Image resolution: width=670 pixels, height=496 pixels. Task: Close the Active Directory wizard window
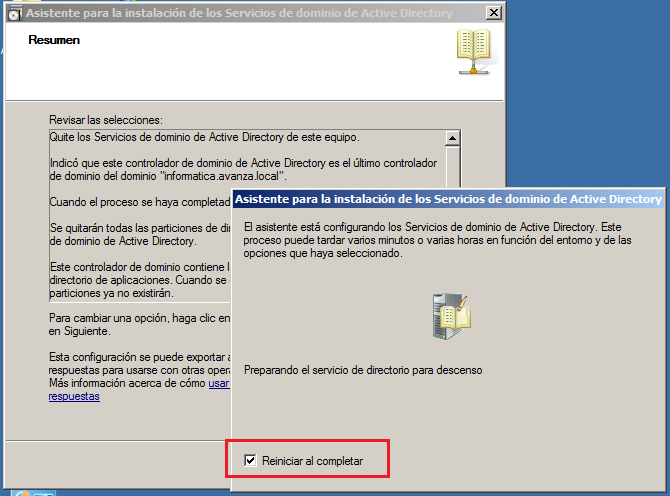[492, 14]
